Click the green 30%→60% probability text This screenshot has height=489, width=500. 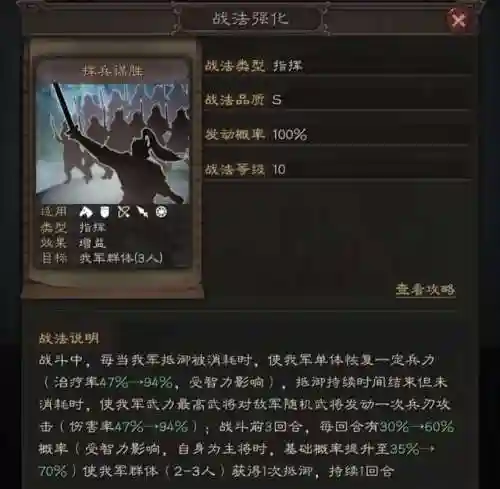click(x=417, y=427)
